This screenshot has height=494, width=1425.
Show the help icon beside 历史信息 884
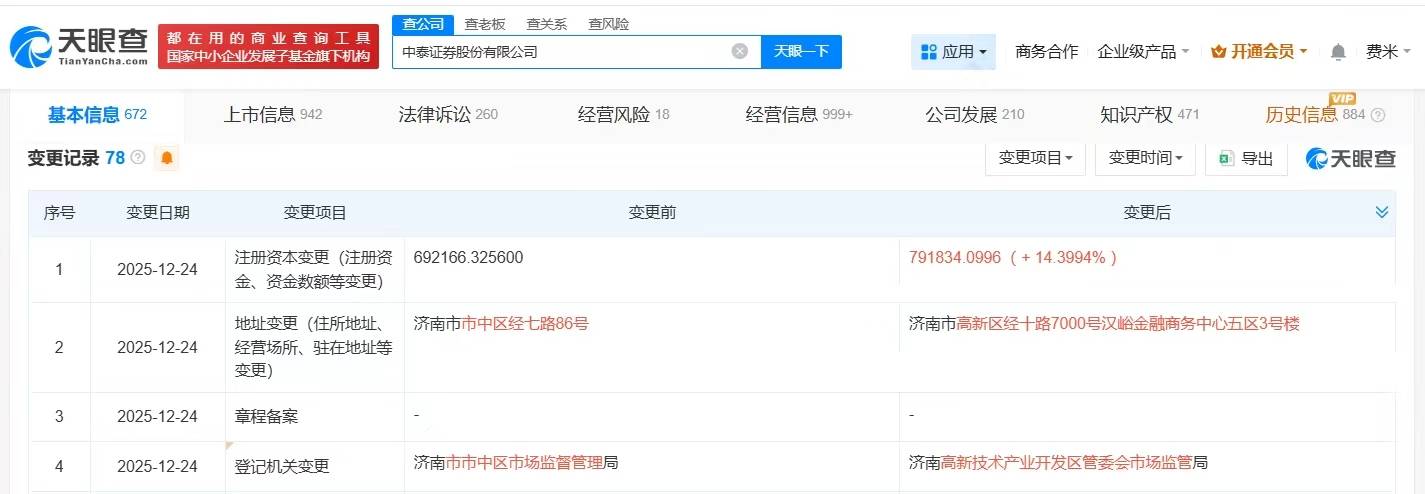(1378, 115)
